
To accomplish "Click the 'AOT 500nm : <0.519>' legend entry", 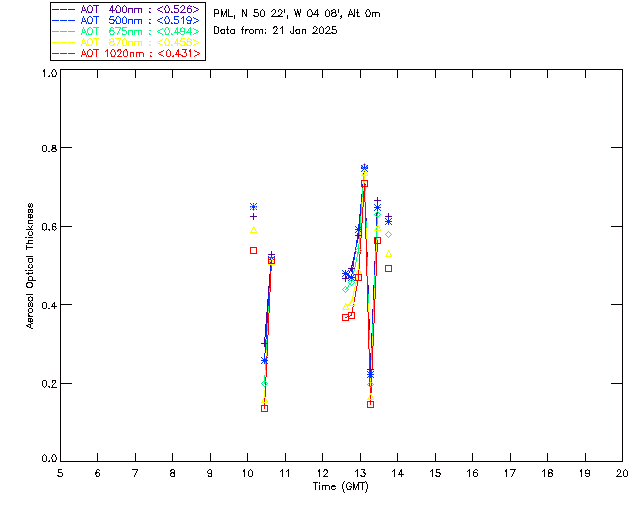I will pyautogui.click(x=126, y=20).
